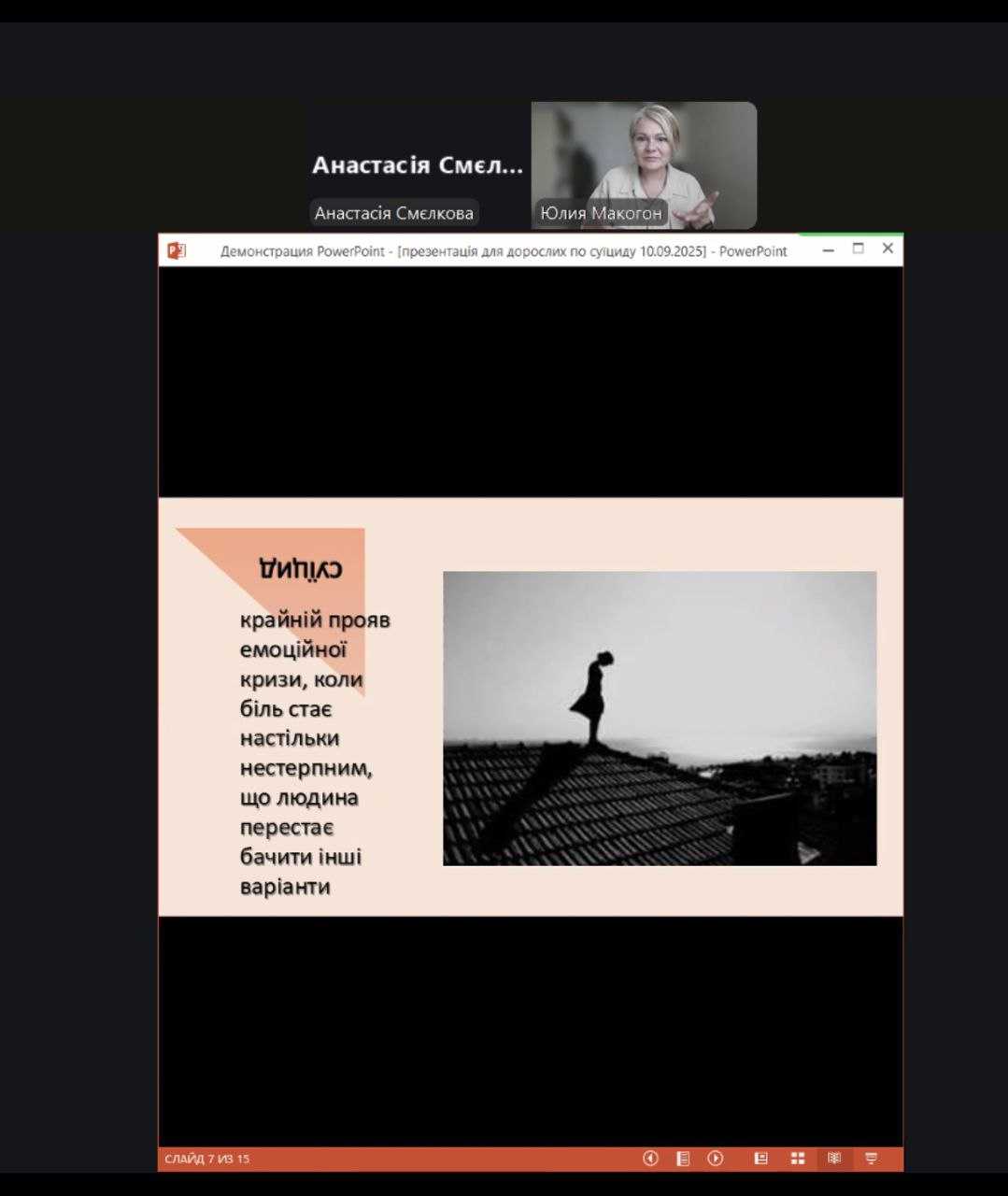Close the PowerPoint presentation window

[887, 249]
